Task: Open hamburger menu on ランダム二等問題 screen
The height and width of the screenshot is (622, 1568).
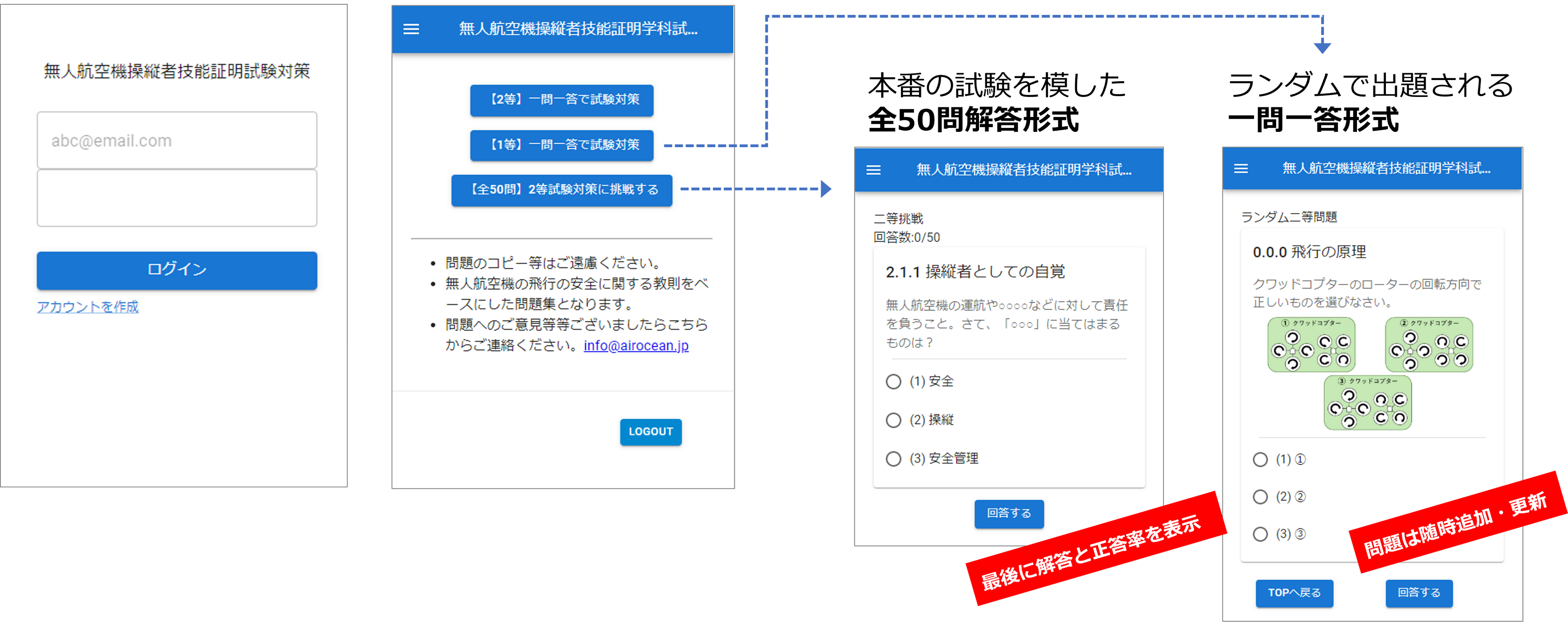Action: coord(1240,168)
